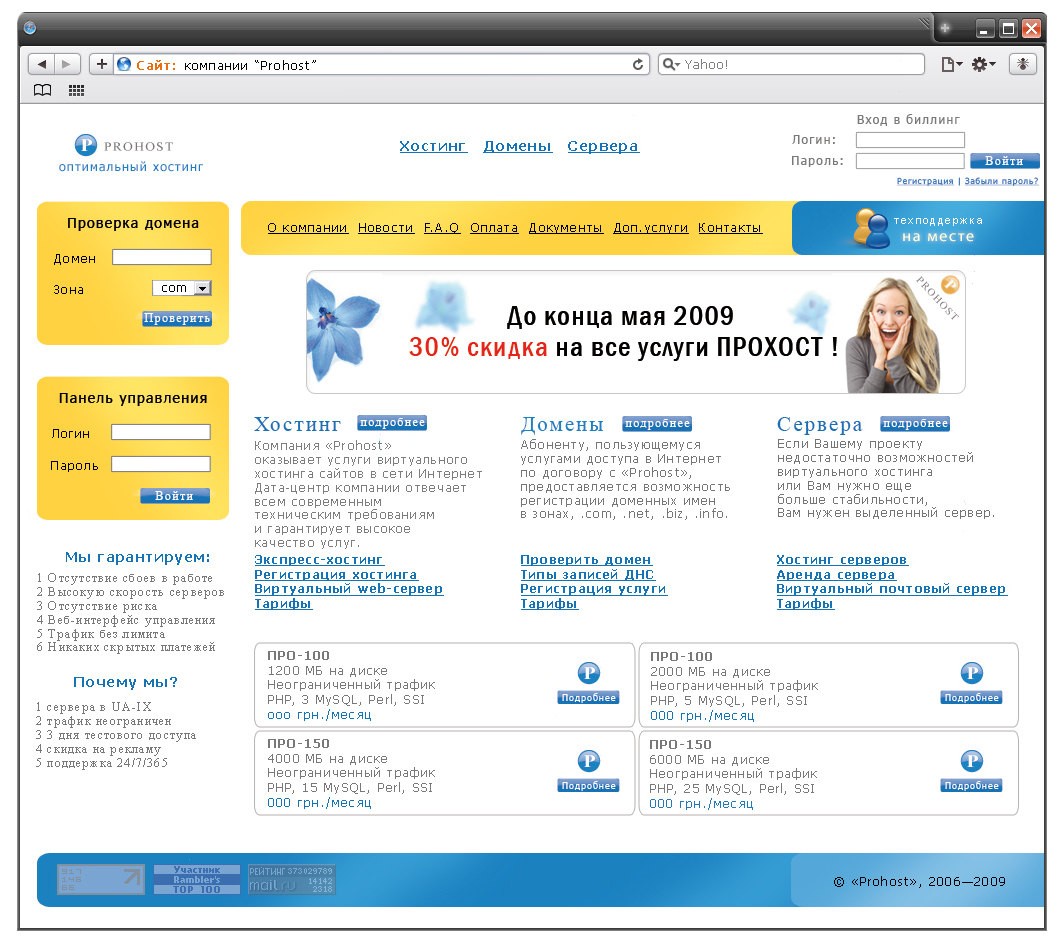1063x945 pixels.
Task: Click Подробнее in the ПРО-100 1200 МБ card
Action: pyautogui.click(x=588, y=698)
